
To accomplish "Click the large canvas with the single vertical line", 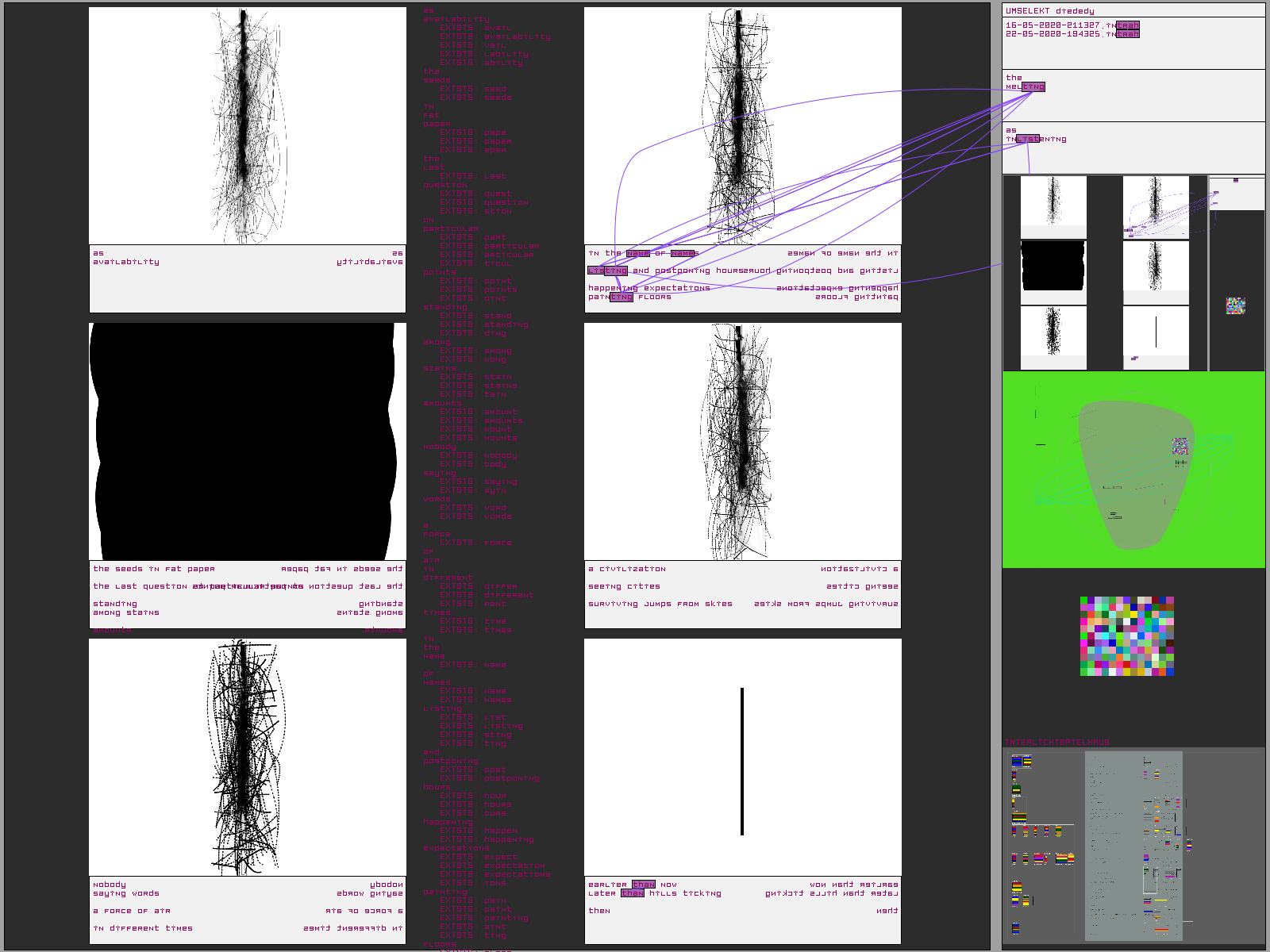I will pos(742,758).
